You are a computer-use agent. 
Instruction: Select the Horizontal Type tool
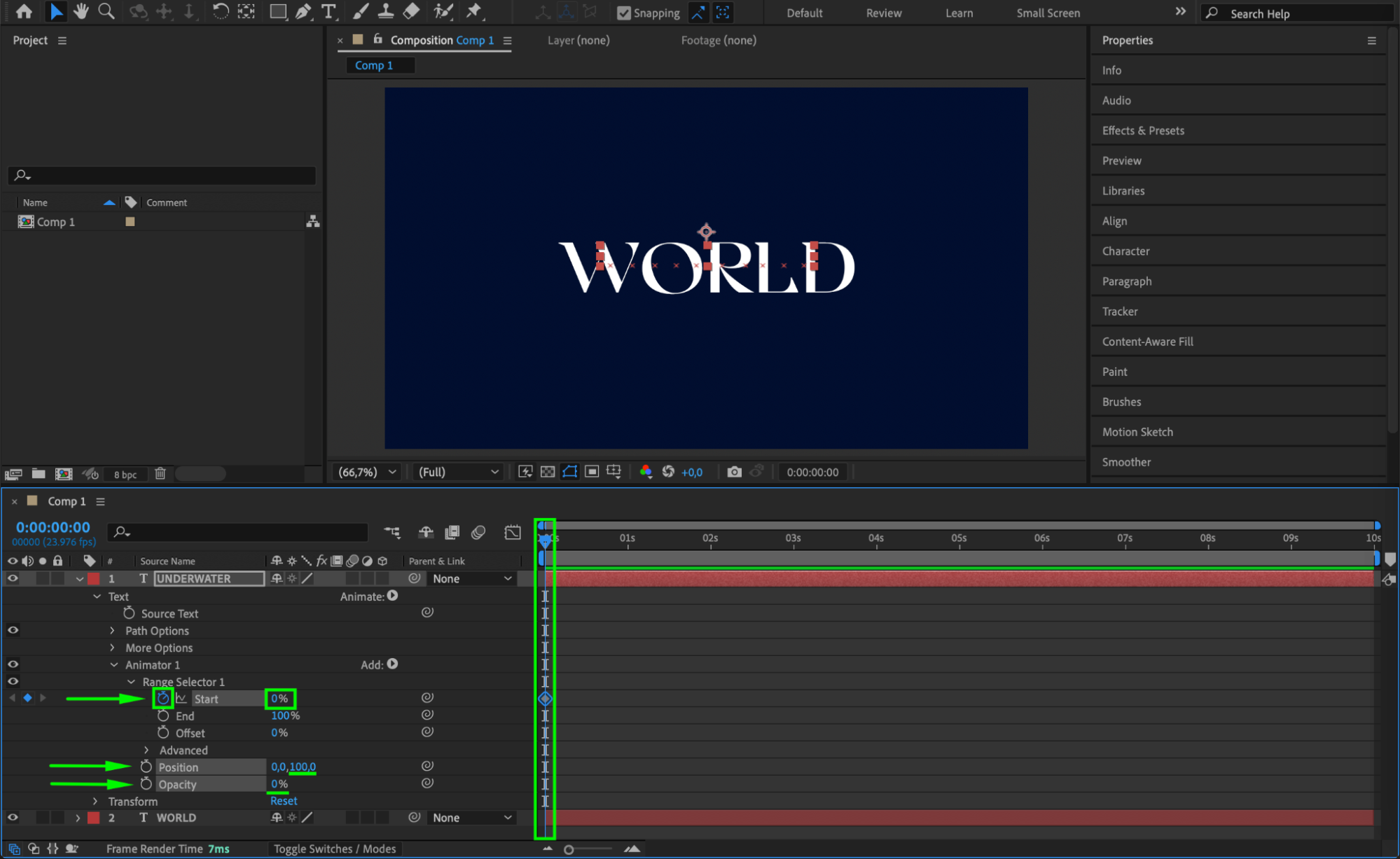click(x=328, y=11)
